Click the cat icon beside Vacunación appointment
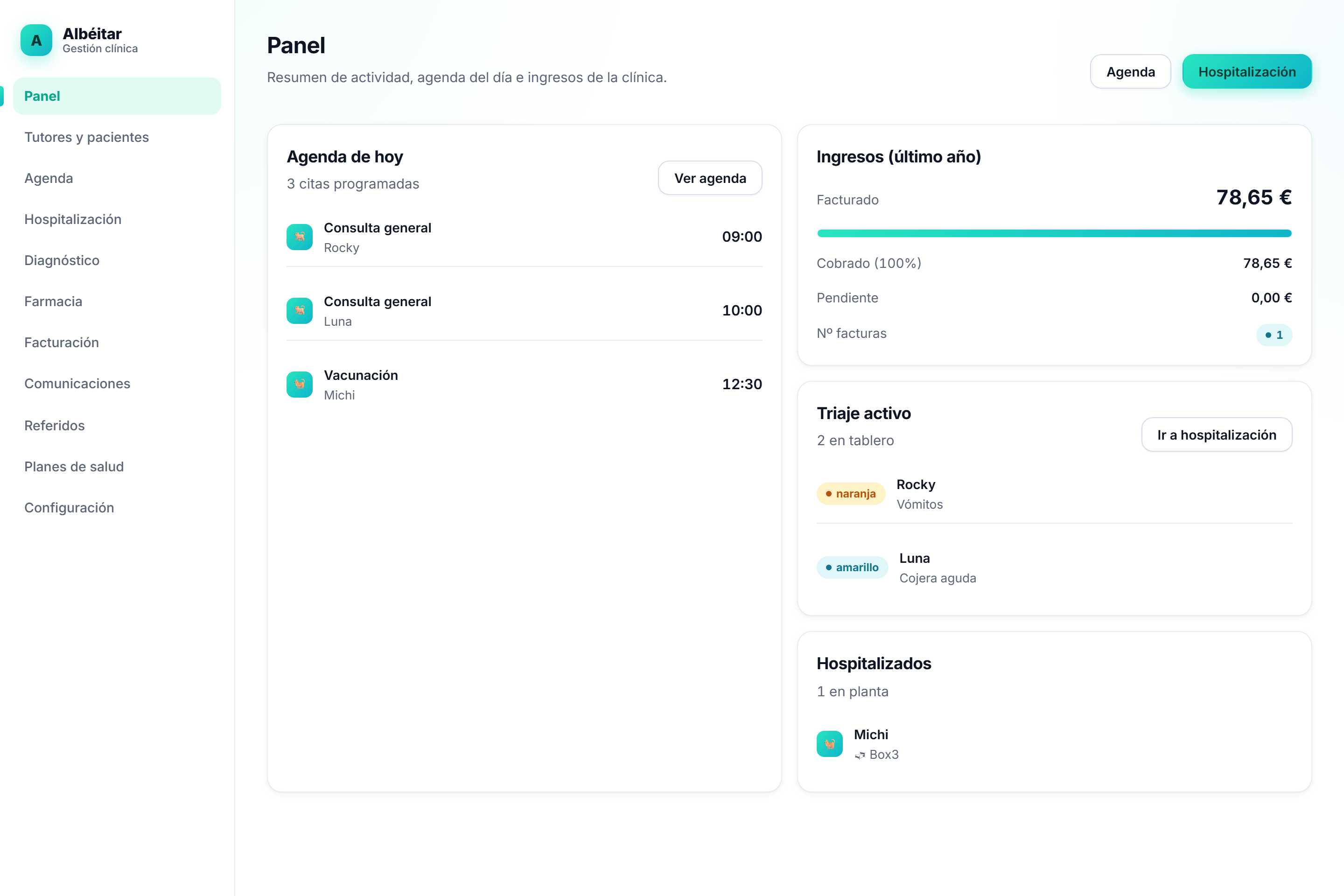1344x896 pixels. point(300,385)
